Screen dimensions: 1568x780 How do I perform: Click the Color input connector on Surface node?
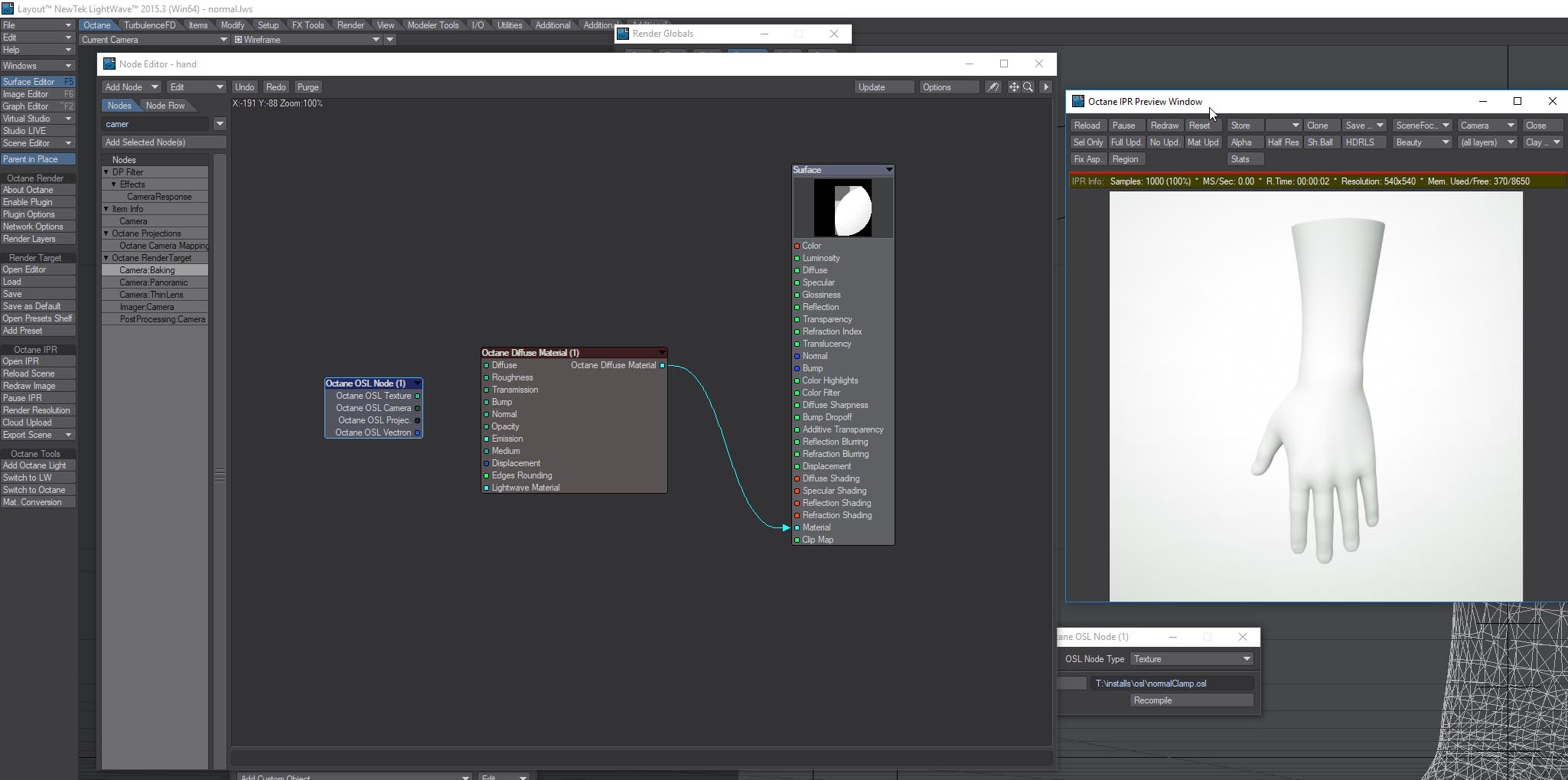pyautogui.click(x=797, y=246)
